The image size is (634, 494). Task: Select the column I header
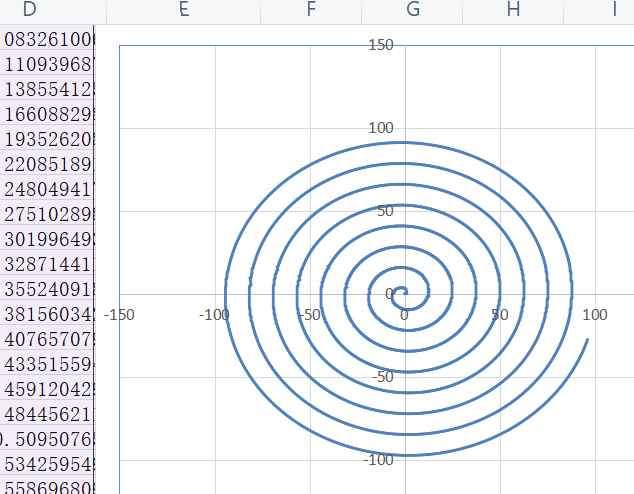(x=614, y=10)
